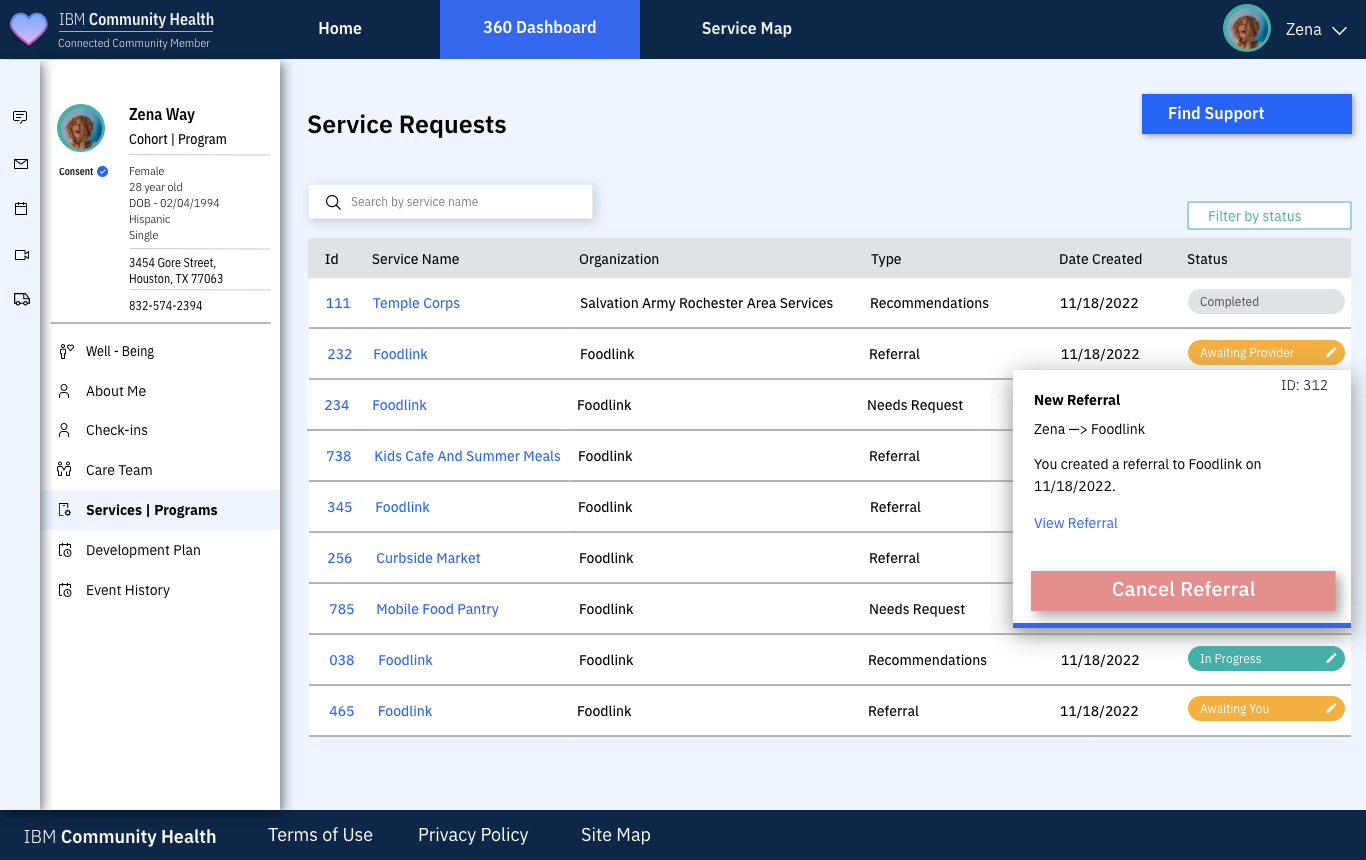Open the video camera sidebar icon

tap(21, 255)
